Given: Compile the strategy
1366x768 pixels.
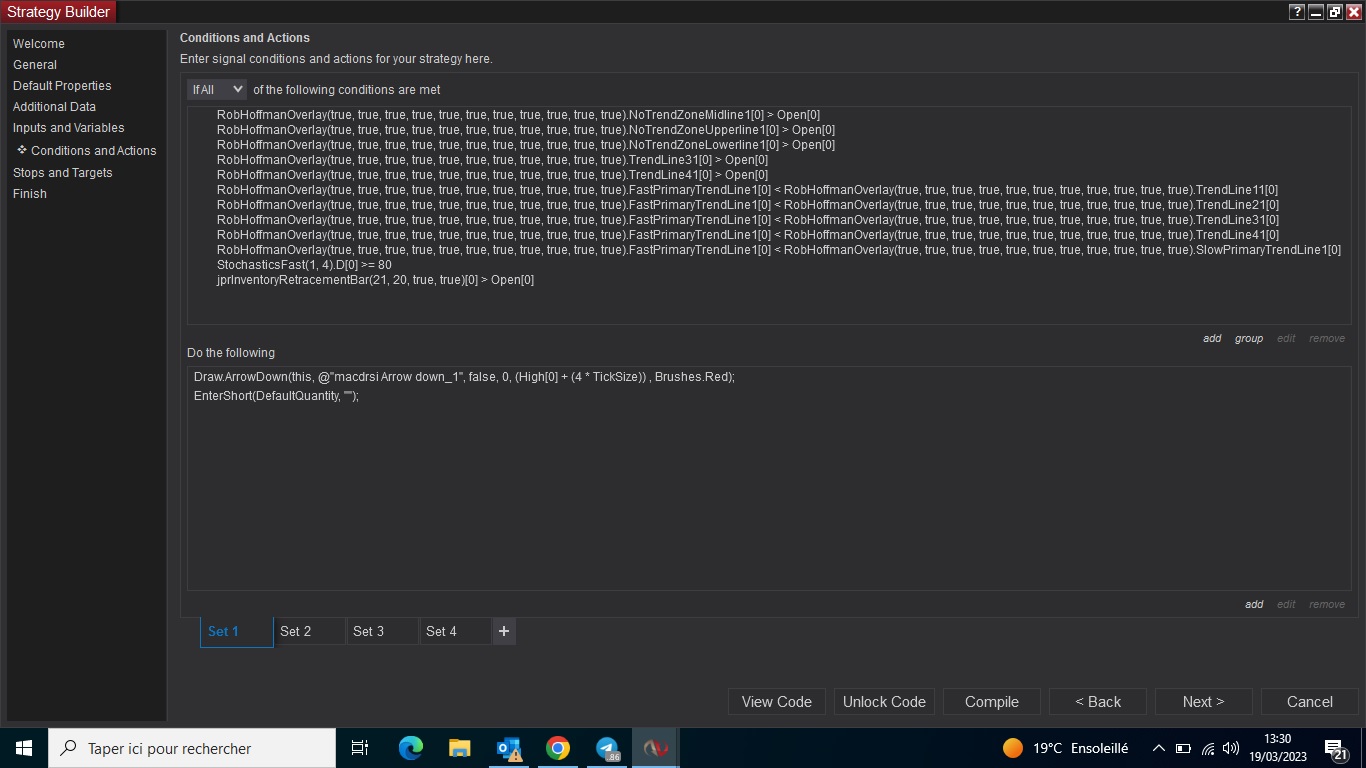Looking at the screenshot, I should (x=992, y=702).
